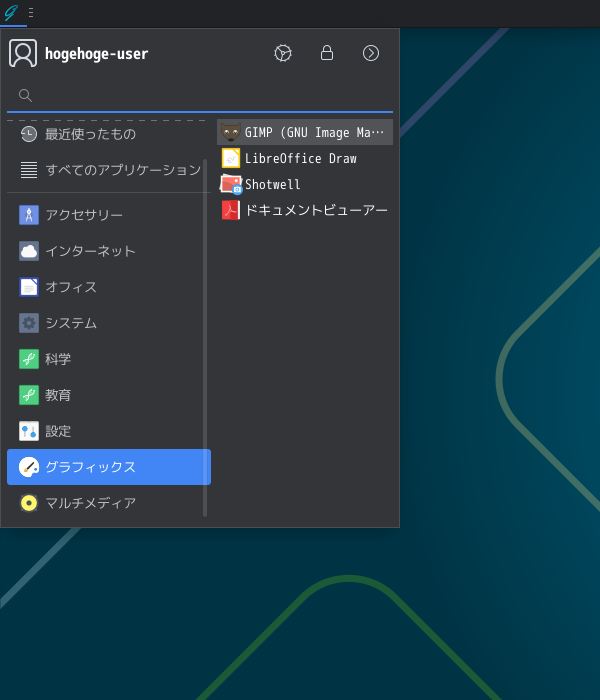Click the clock icon for 最近使ったもの
Screen dimensions: 600x700
pyautogui.click(x=29, y=134)
